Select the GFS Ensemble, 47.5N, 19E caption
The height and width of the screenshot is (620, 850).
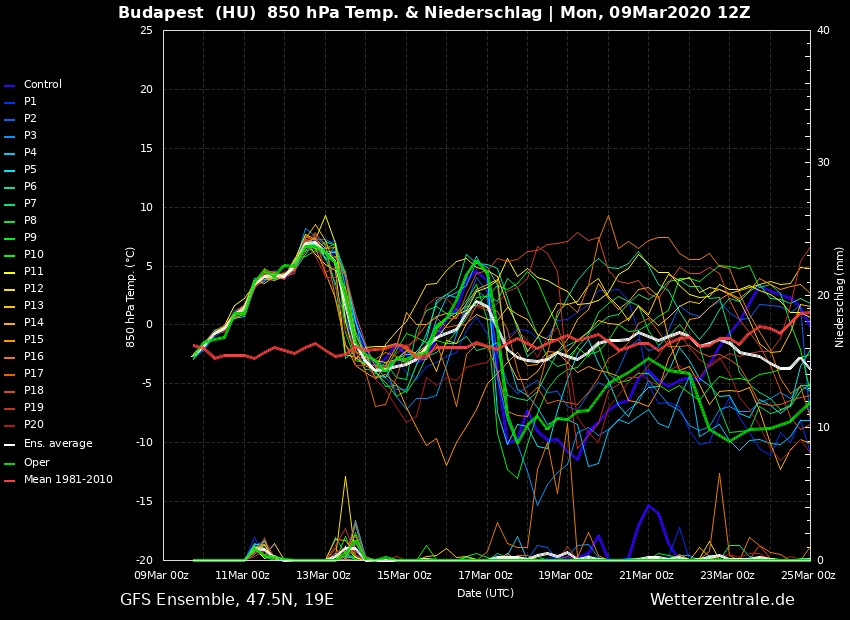pos(227,600)
